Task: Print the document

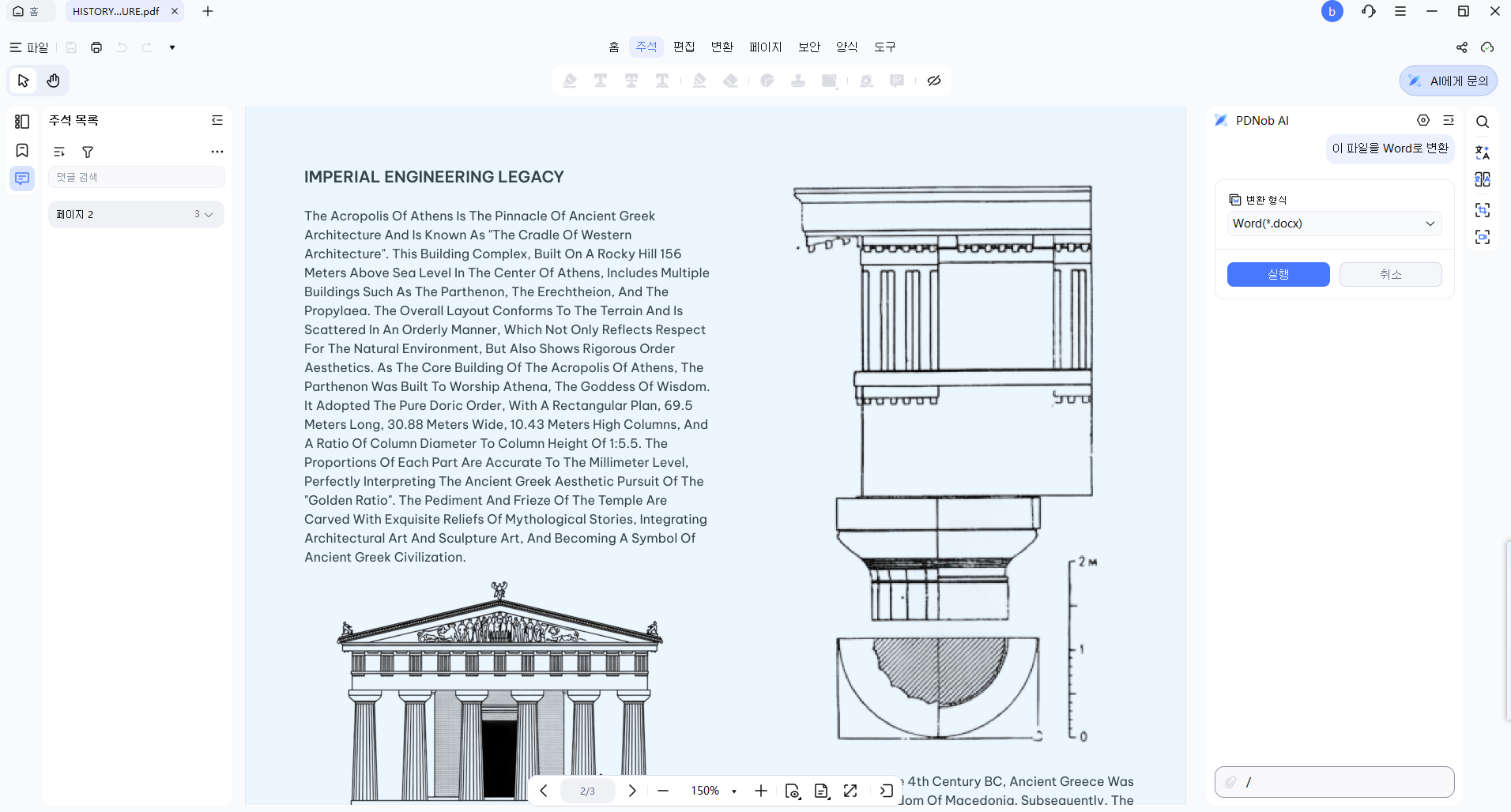Action: coord(96,47)
